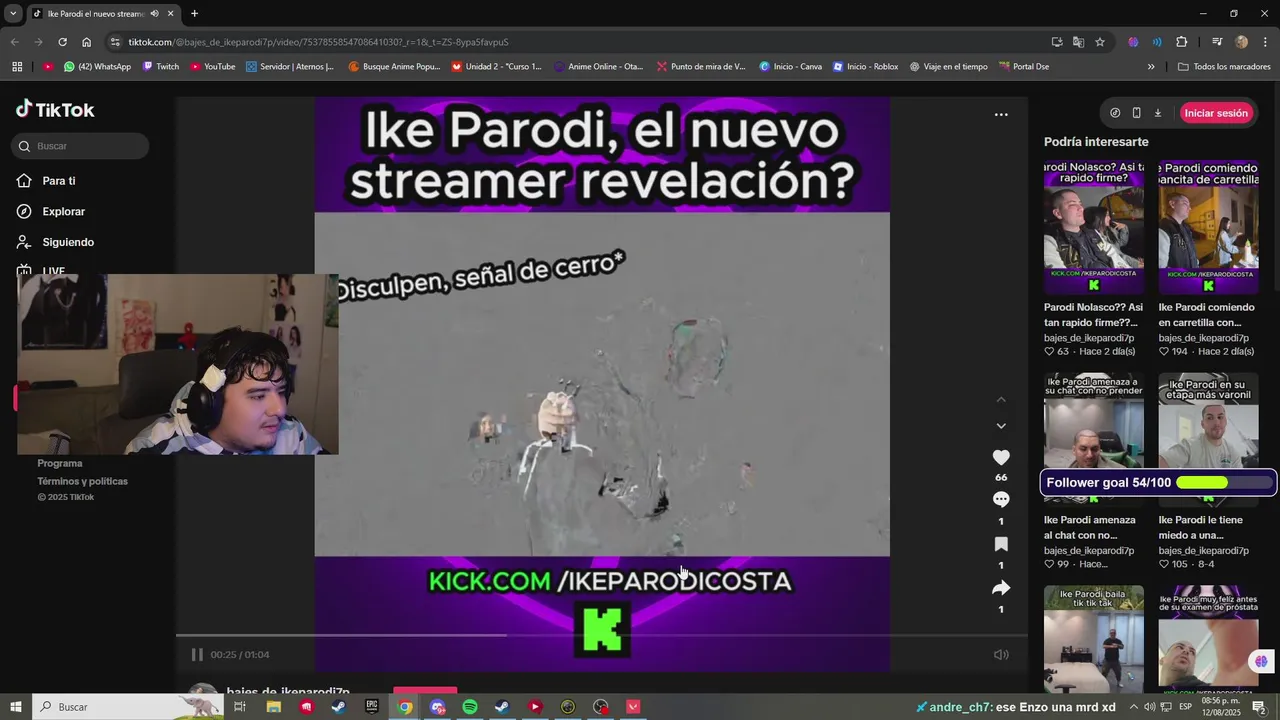Expand hidden bookmarks chevron
Image resolution: width=1280 pixels, height=720 pixels.
[x=1151, y=67]
